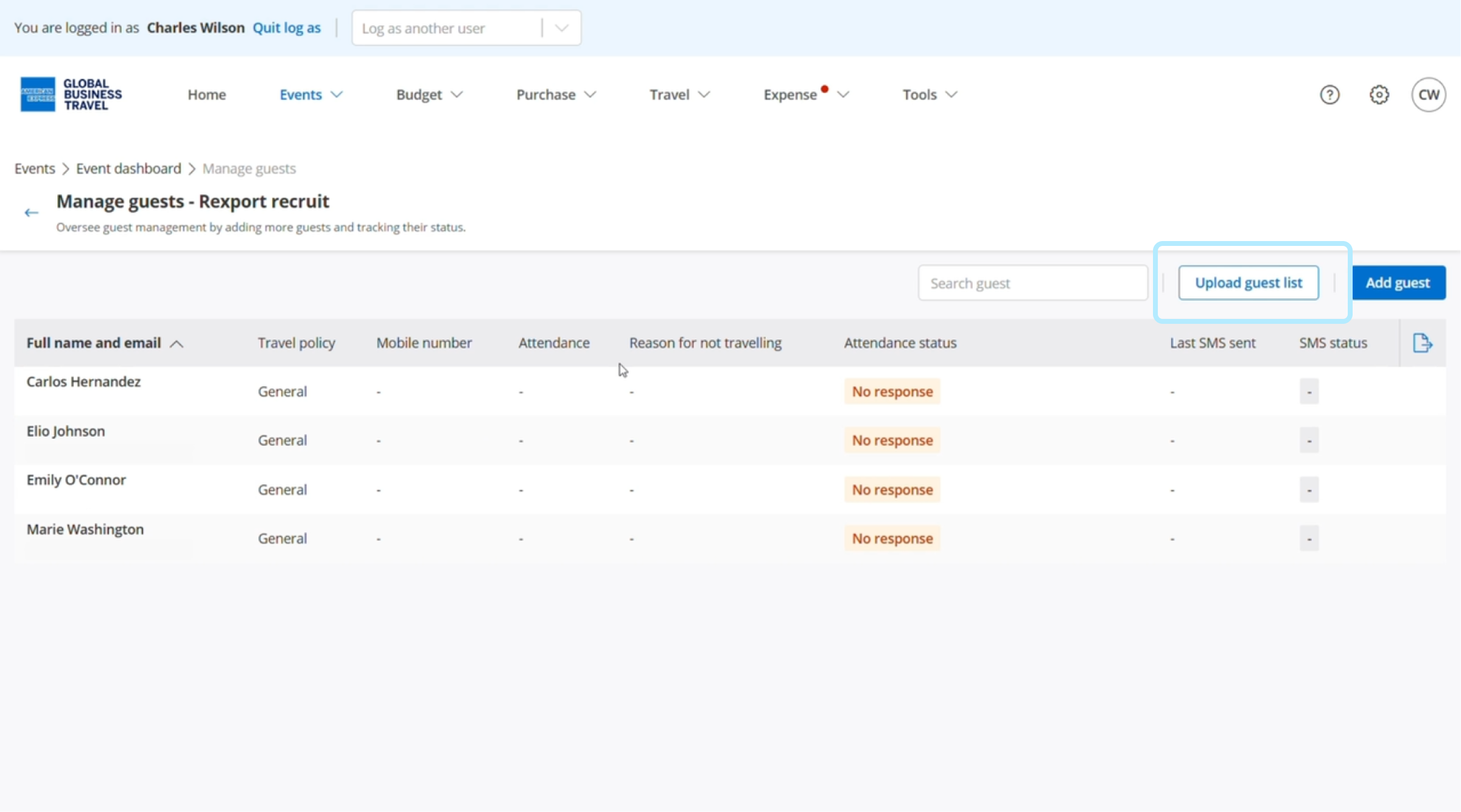Click the Quit log as link
Screen dimensions: 1461x812
286,28
